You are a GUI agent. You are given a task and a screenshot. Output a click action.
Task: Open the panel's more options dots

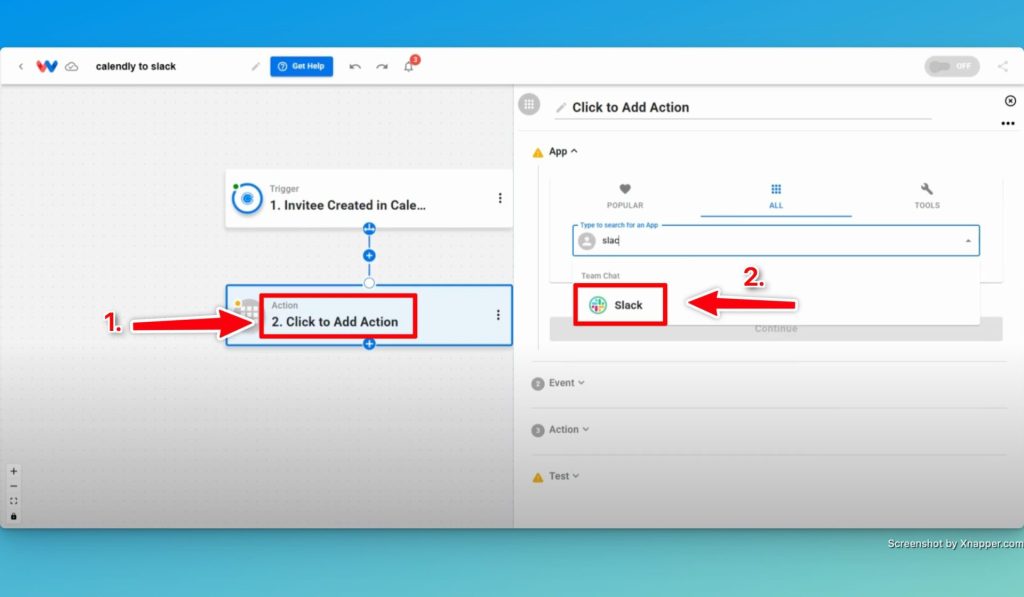point(1008,123)
